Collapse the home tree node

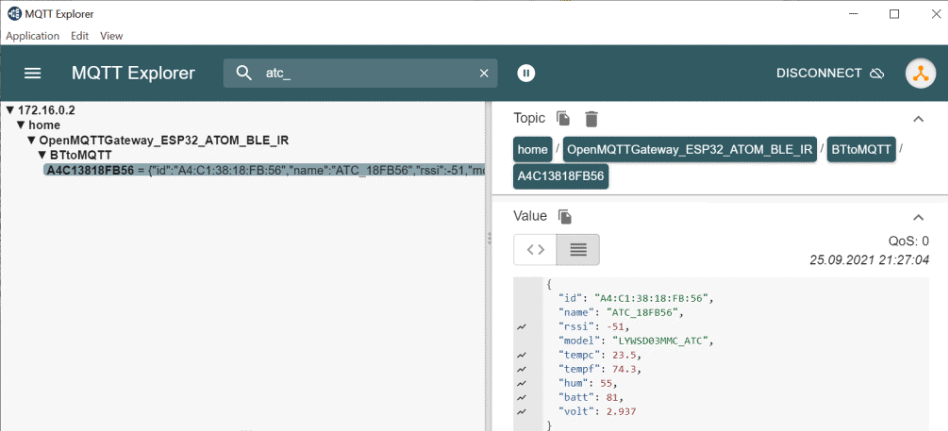pyautogui.click(x=22, y=125)
